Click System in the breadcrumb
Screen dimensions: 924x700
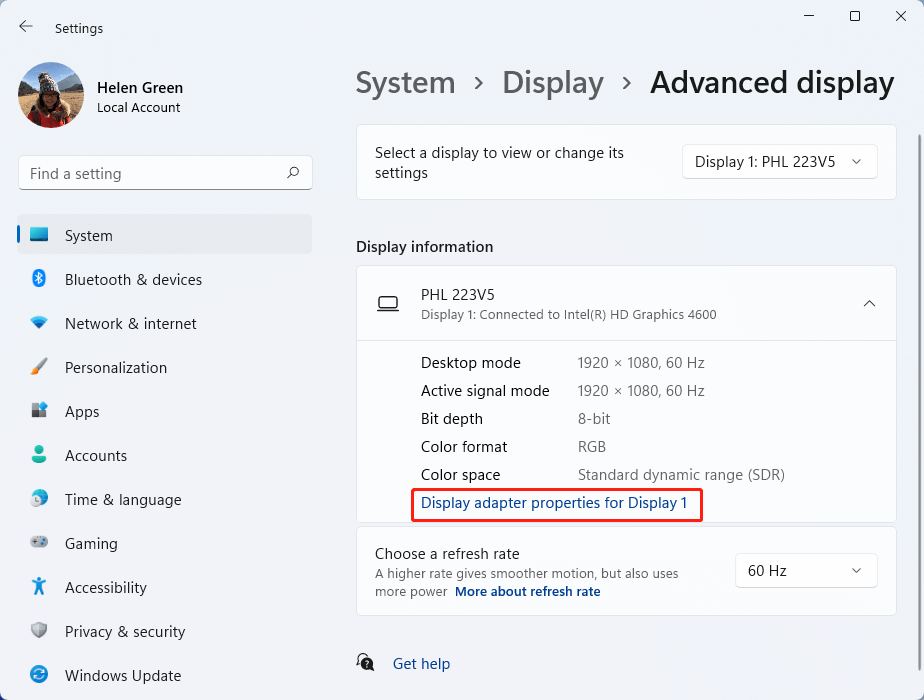[405, 82]
